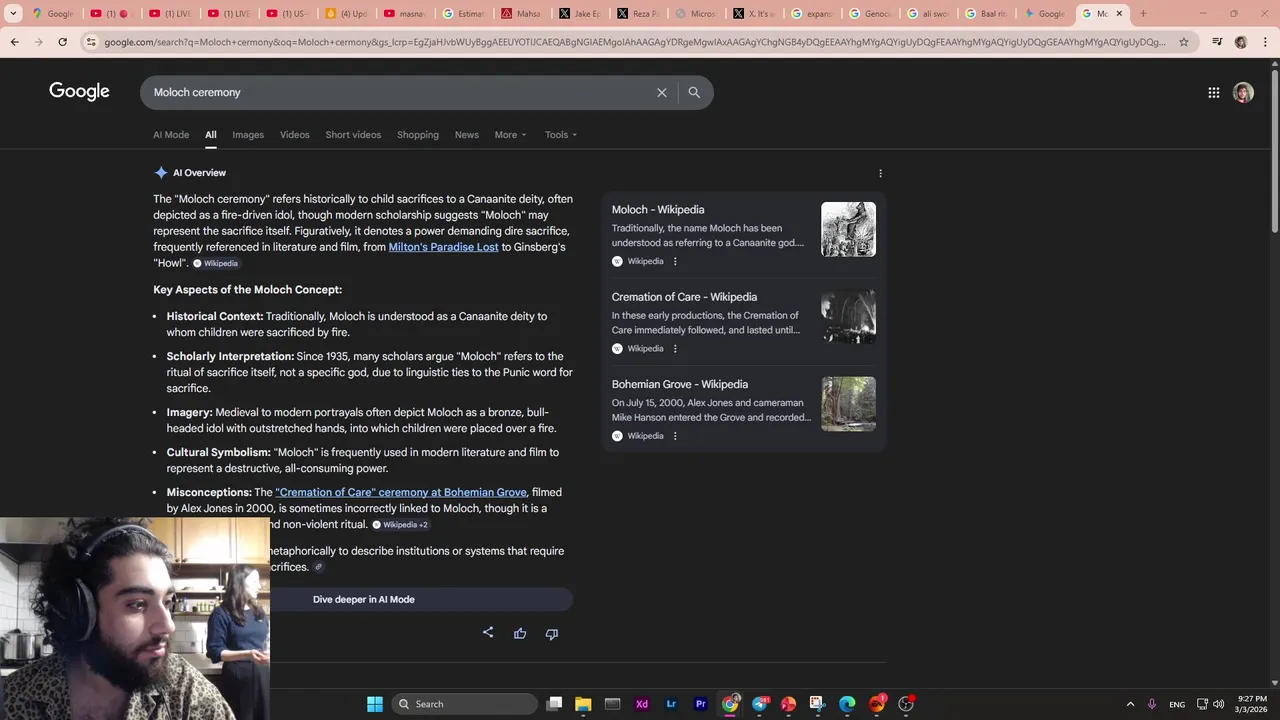1280x720 pixels.
Task: Click Dive deeper in AI Mode button
Action: point(364,599)
